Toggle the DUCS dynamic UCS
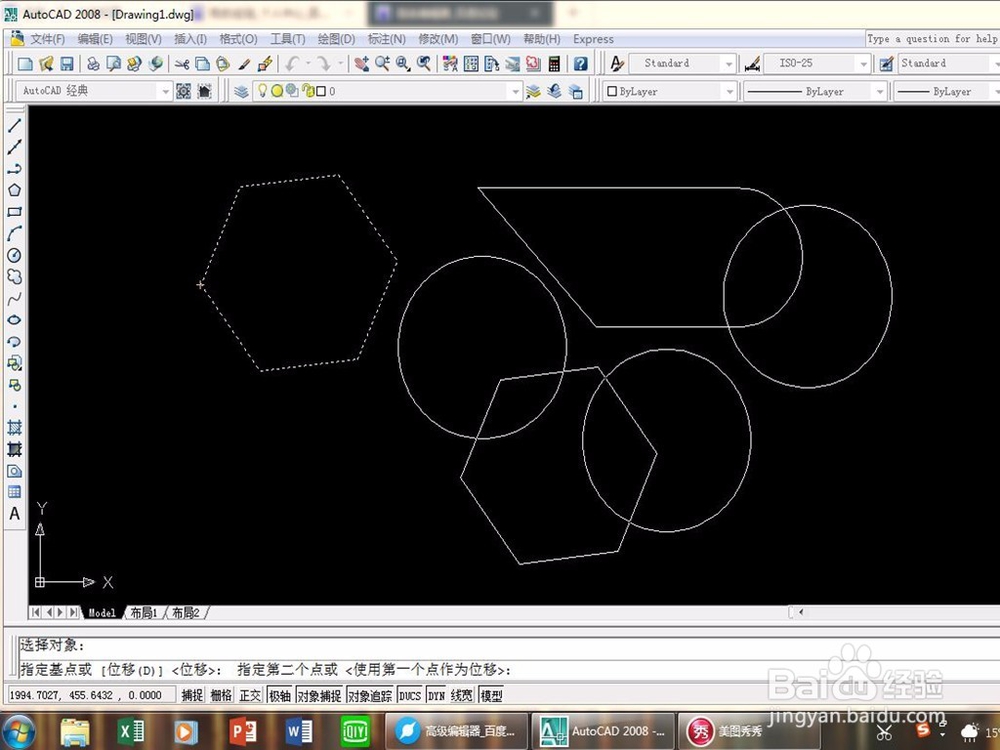 coord(410,695)
